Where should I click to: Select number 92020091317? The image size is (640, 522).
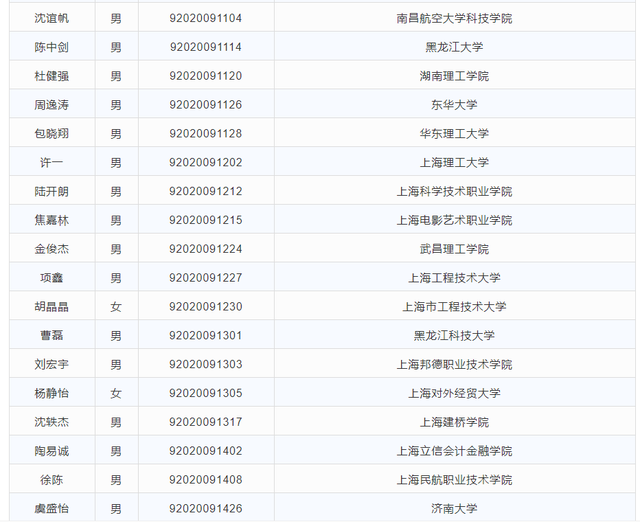[206, 422]
